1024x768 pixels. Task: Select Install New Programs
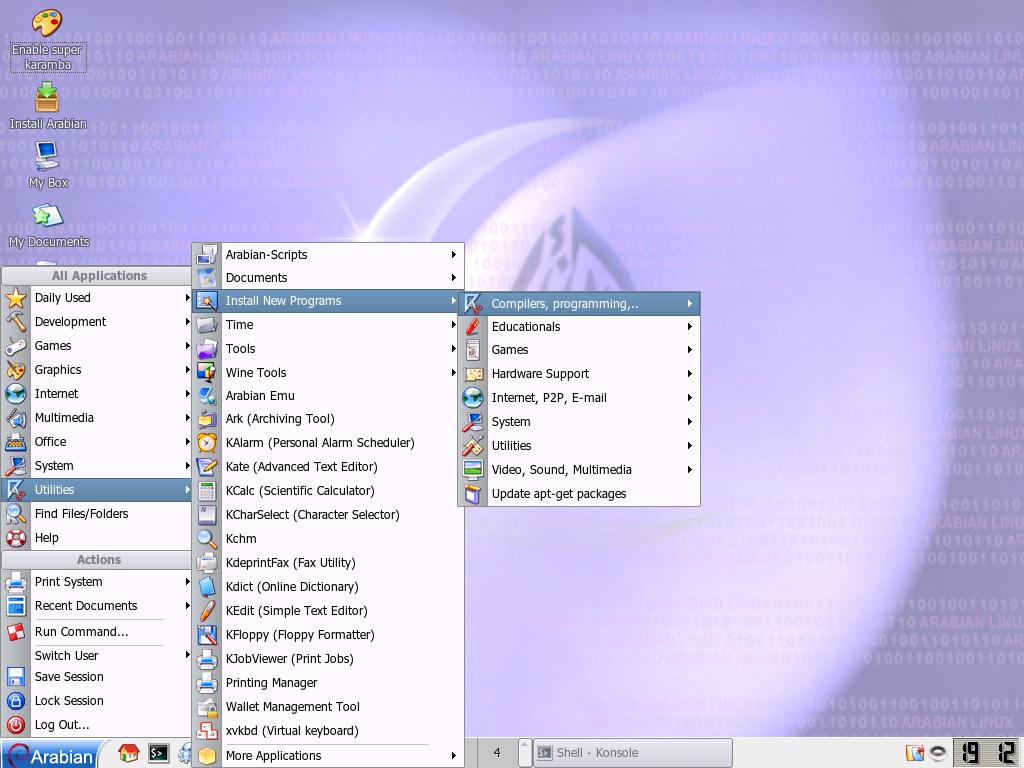328,301
